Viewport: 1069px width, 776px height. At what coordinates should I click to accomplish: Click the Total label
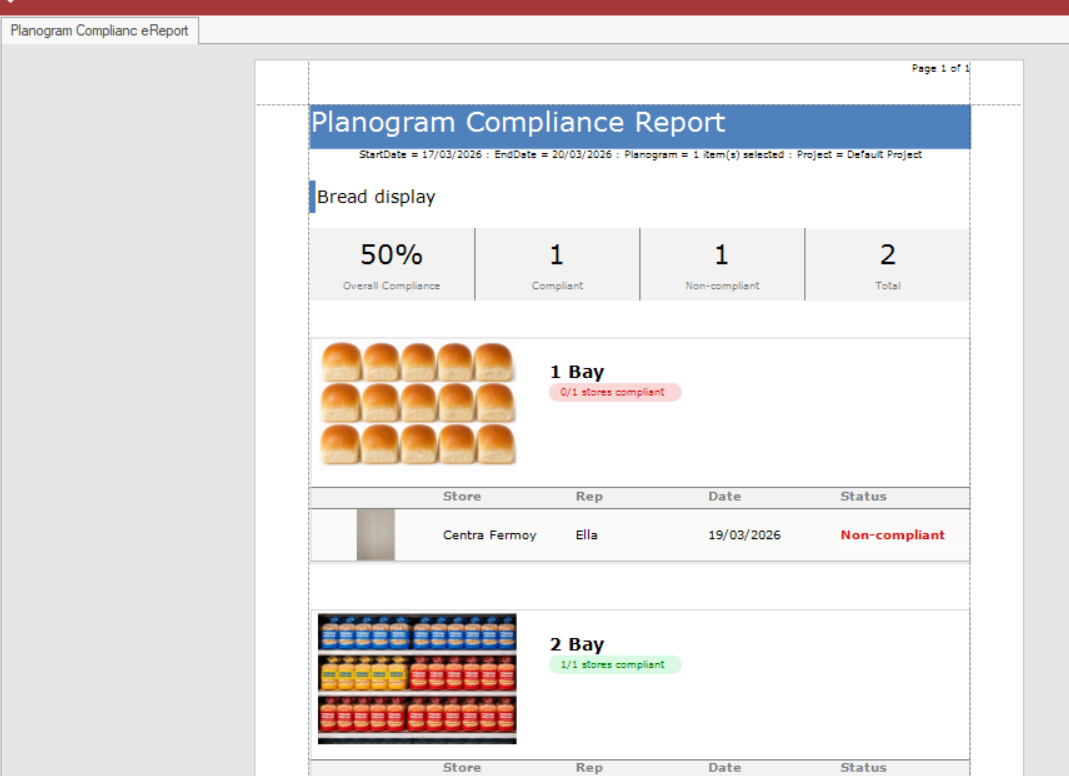pos(888,286)
